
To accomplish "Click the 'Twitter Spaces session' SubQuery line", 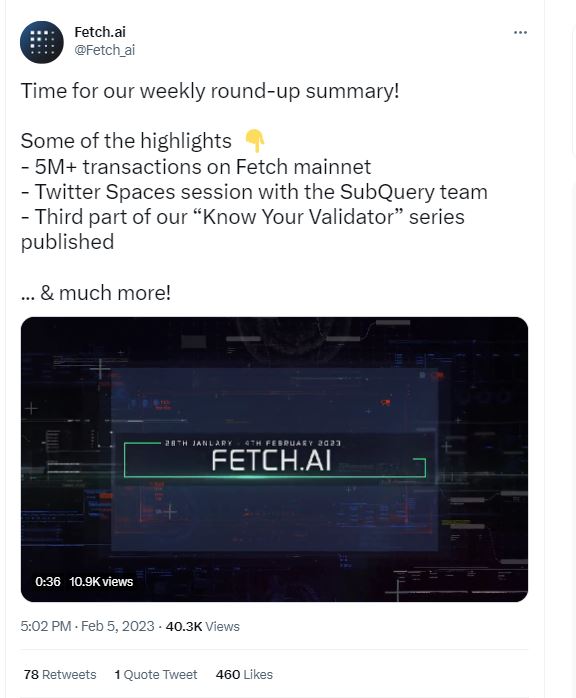I will pyautogui.click(x=254, y=192).
